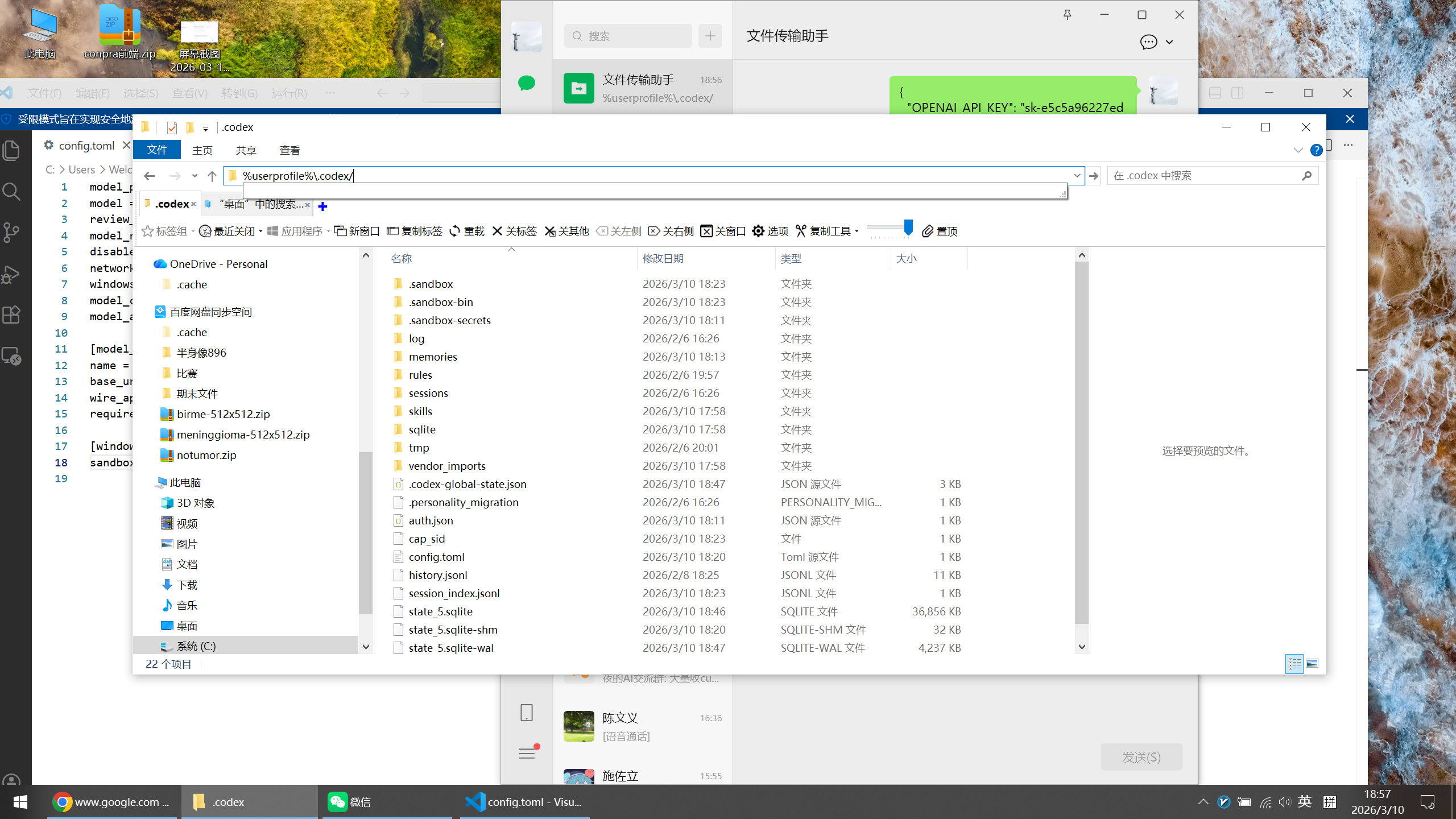Screen dimensions: 1456x819
Task: Toggle the WeChat window pin button
Action: (1067, 15)
